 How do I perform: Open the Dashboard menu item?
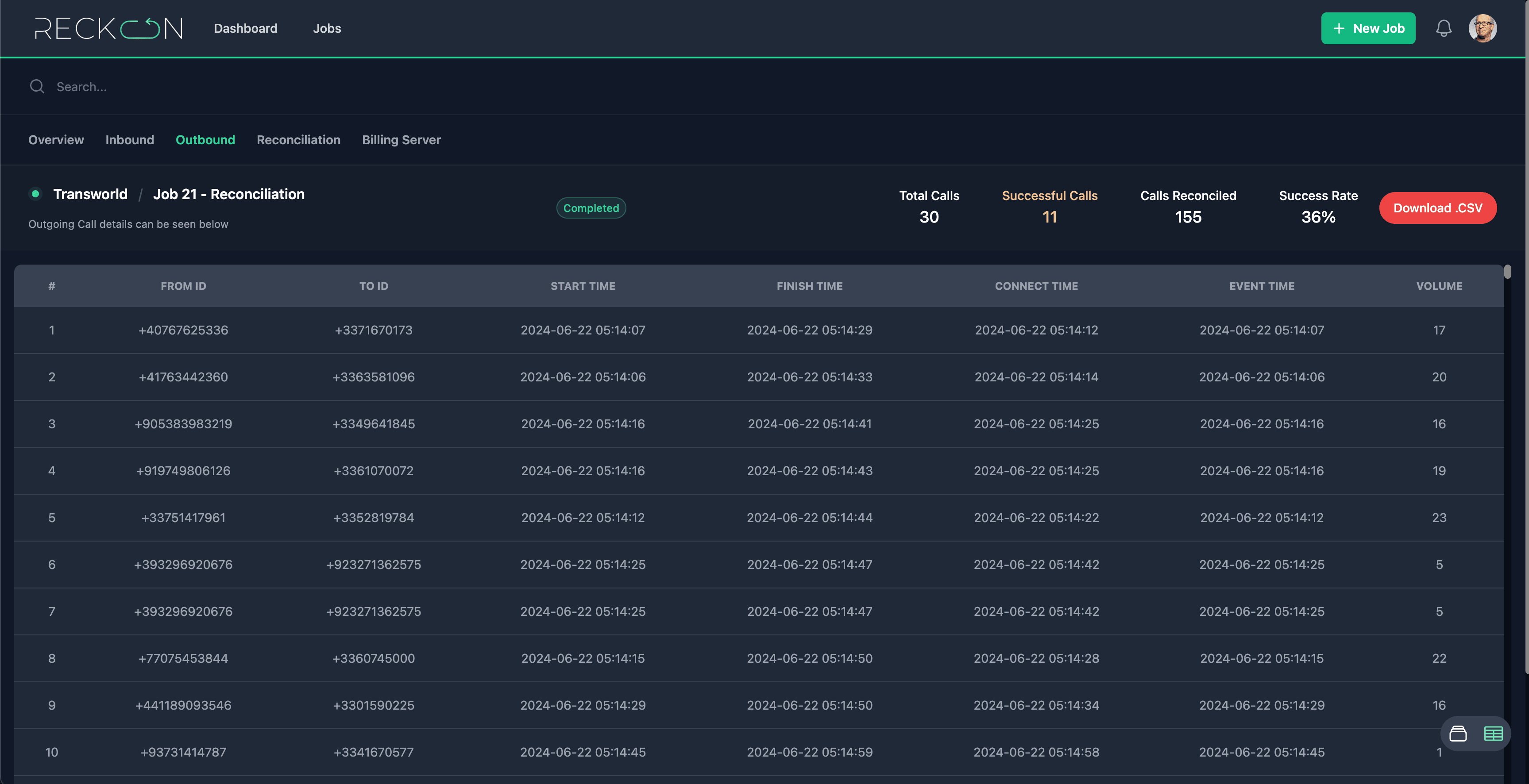pyautogui.click(x=246, y=28)
